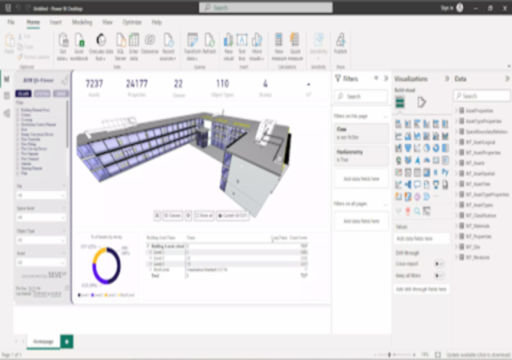The width and height of the screenshot is (512, 360).
Task: Select the stacked bar chart visual
Action: click(x=398, y=124)
